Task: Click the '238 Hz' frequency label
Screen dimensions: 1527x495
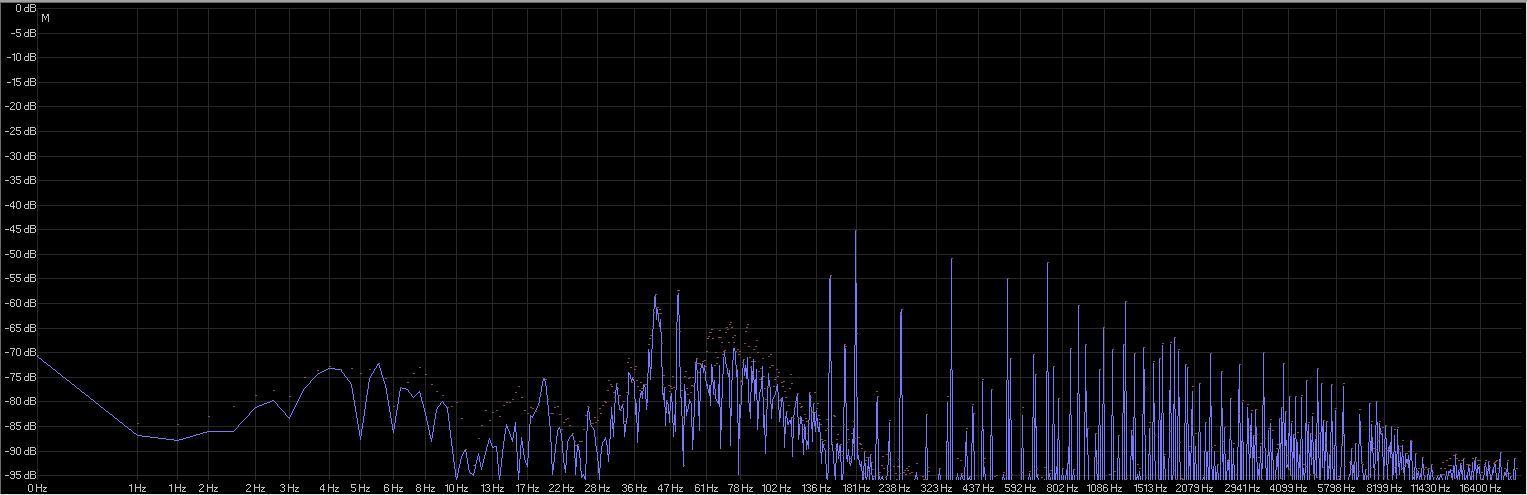Action: click(x=894, y=489)
